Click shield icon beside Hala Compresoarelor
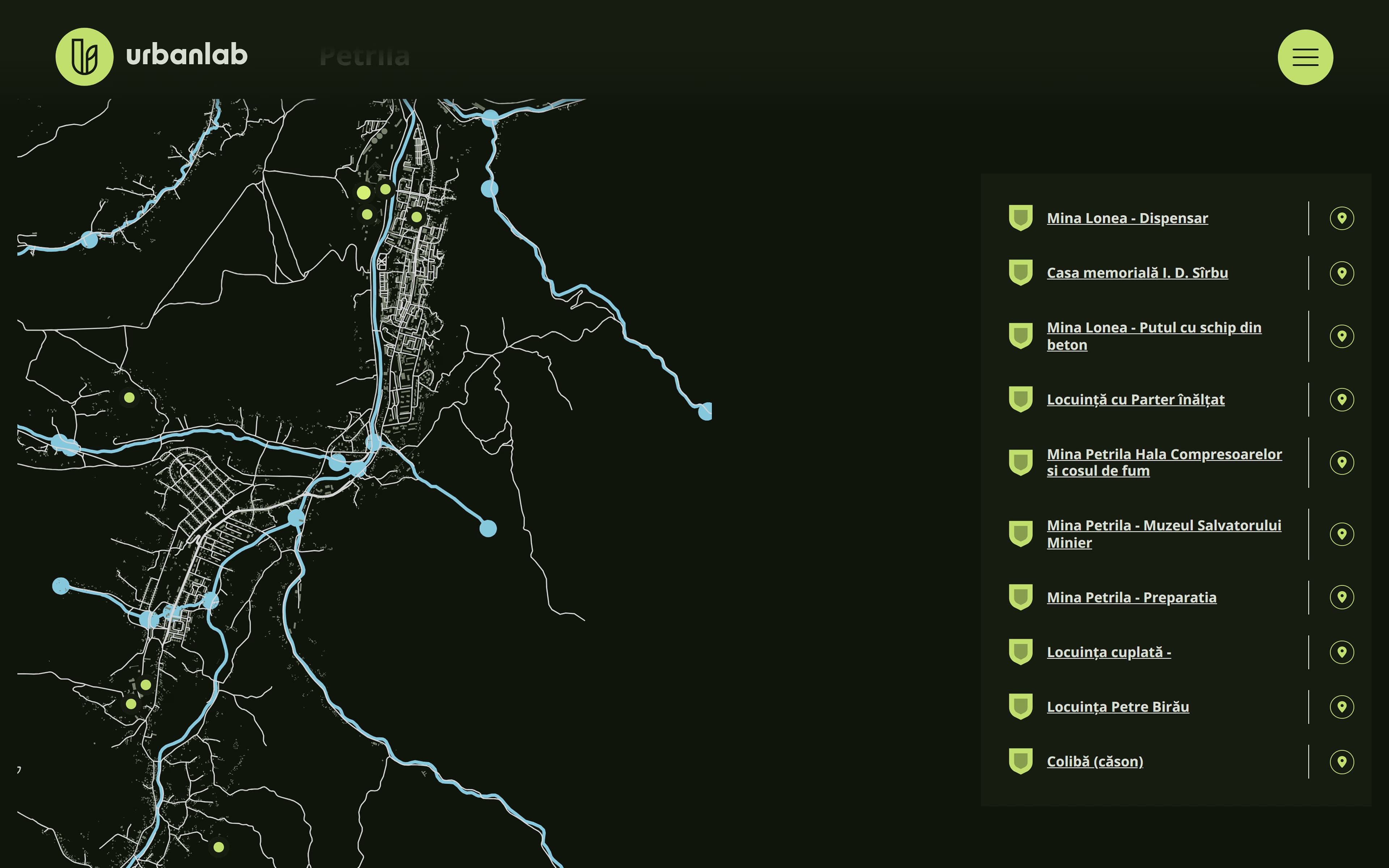Viewport: 1389px width, 868px height. click(1020, 462)
